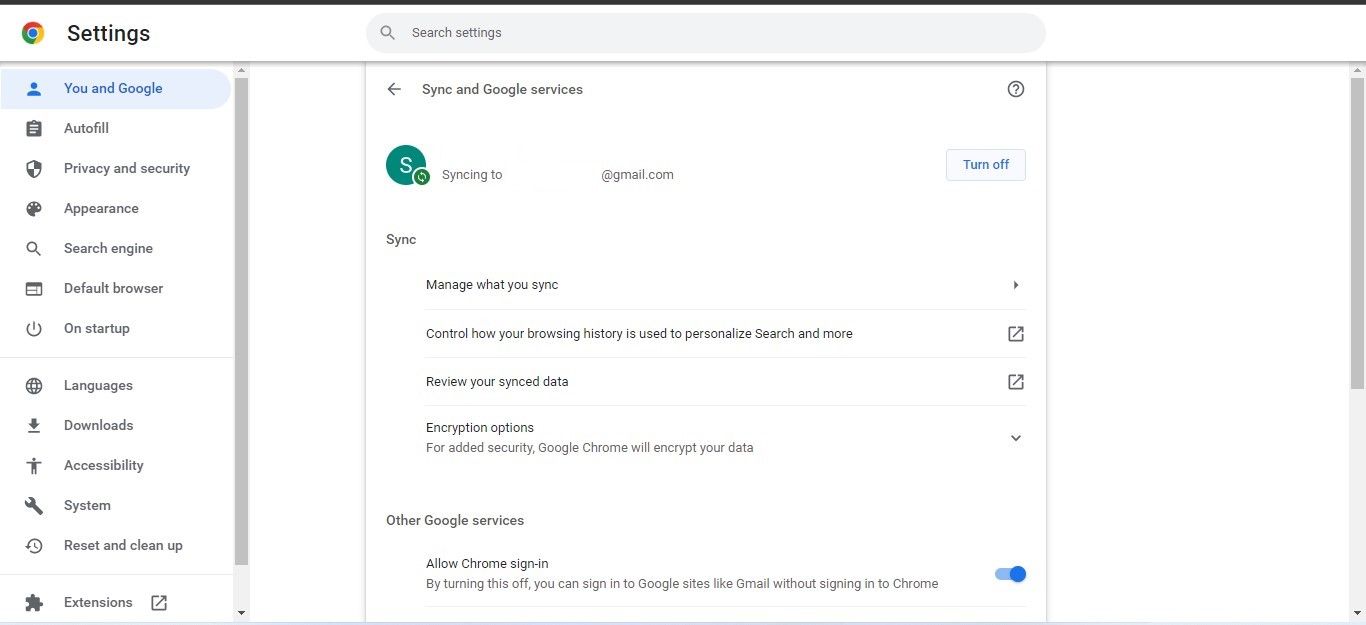Click the Appearance palette icon
The height and width of the screenshot is (625, 1366).
tap(34, 209)
